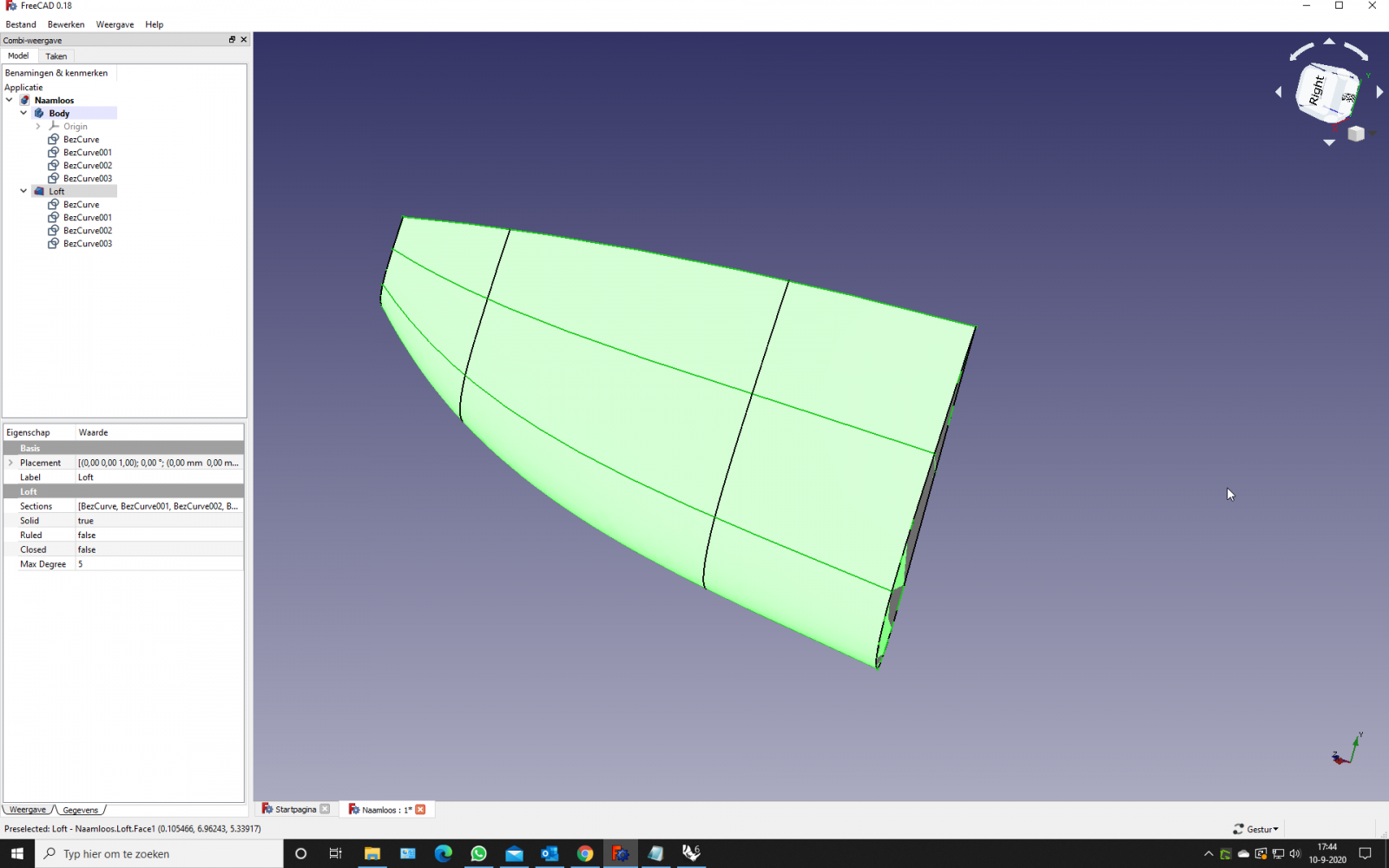The height and width of the screenshot is (868, 1389).
Task: Select BezCurve under Loft
Action: pos(81,204)
